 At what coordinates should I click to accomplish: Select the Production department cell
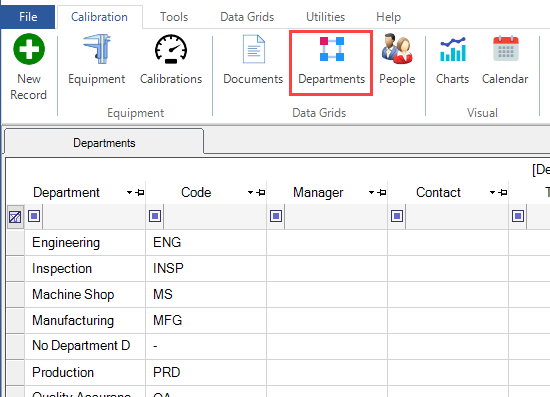coord(85,372)
